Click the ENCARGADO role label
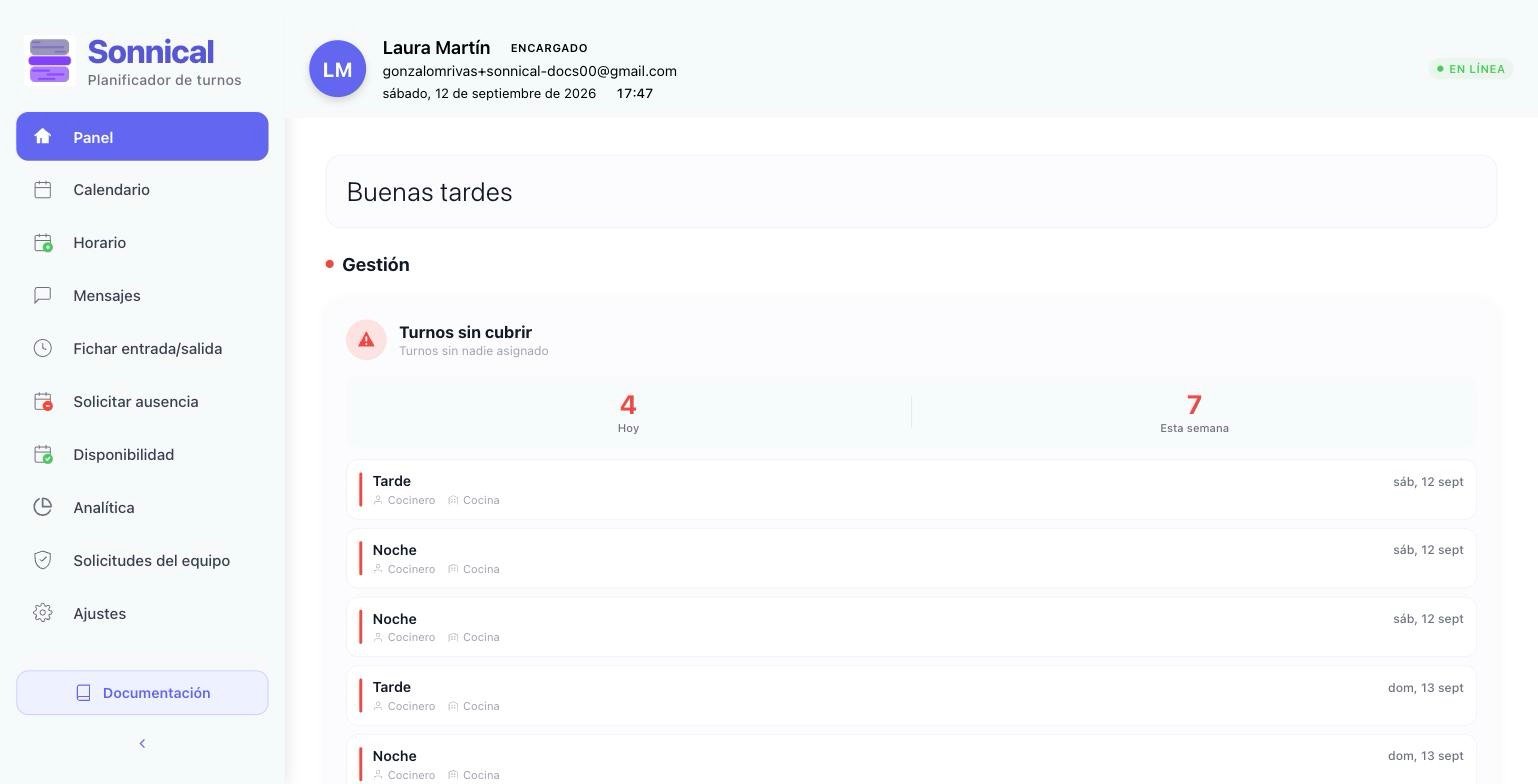 pos(549,48)
